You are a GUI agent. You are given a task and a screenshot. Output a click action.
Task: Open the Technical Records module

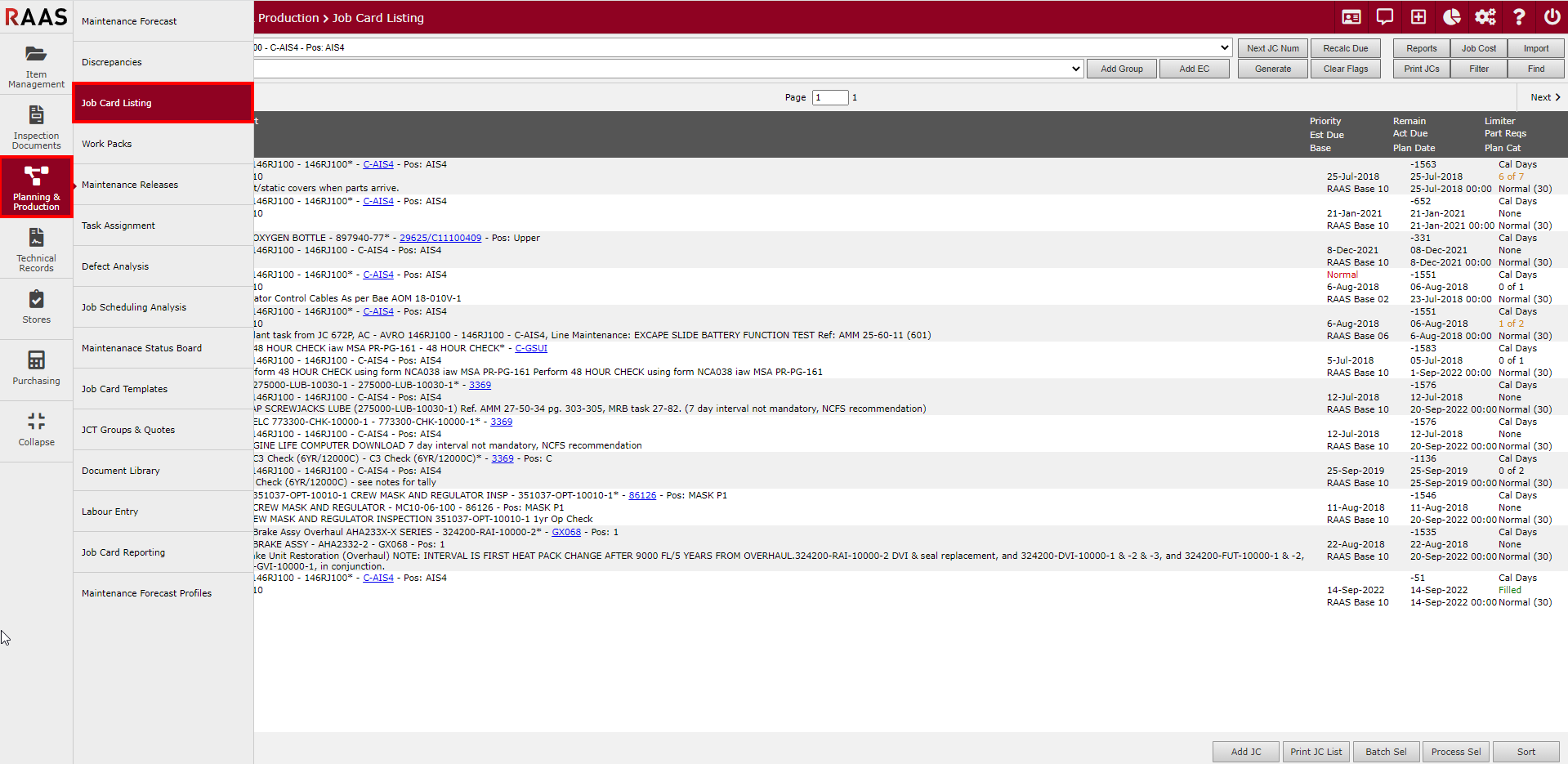pyautogui.click(x=36, y=249)
